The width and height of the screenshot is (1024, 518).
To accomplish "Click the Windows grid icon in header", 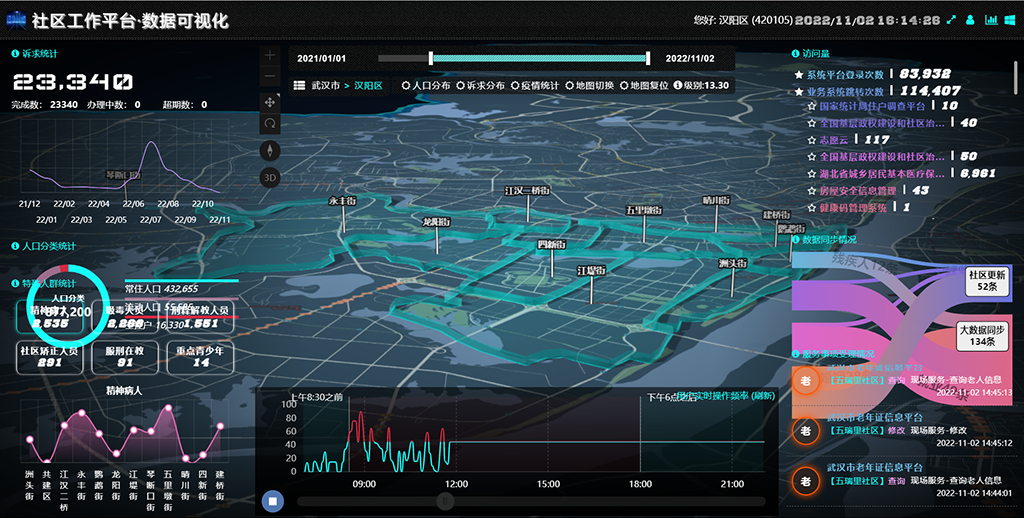I will (x=1009, y=20).
